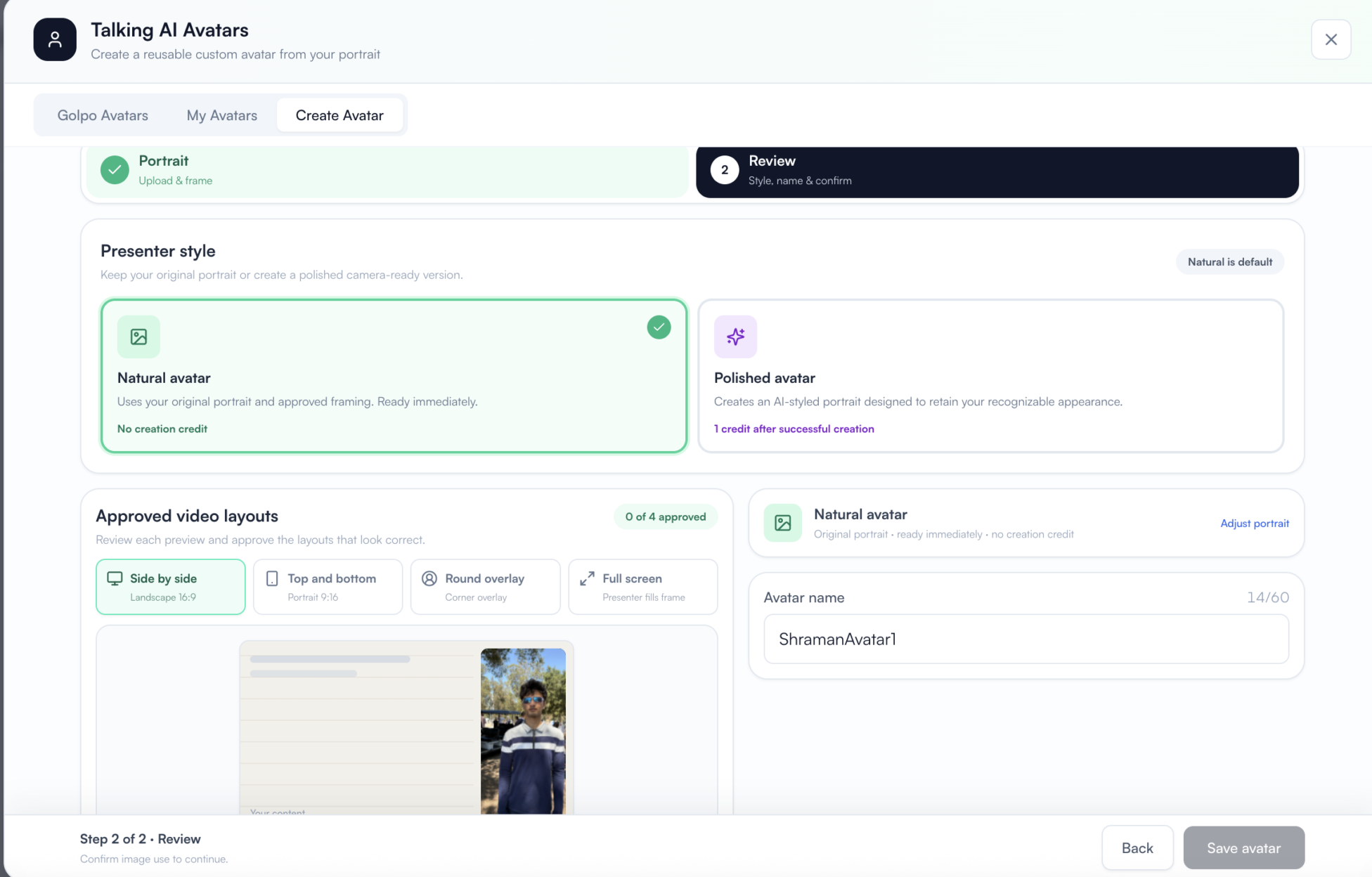Choose the Full screen presenter layout
This screenshot has height=877, width=1372.
[643, 587]
